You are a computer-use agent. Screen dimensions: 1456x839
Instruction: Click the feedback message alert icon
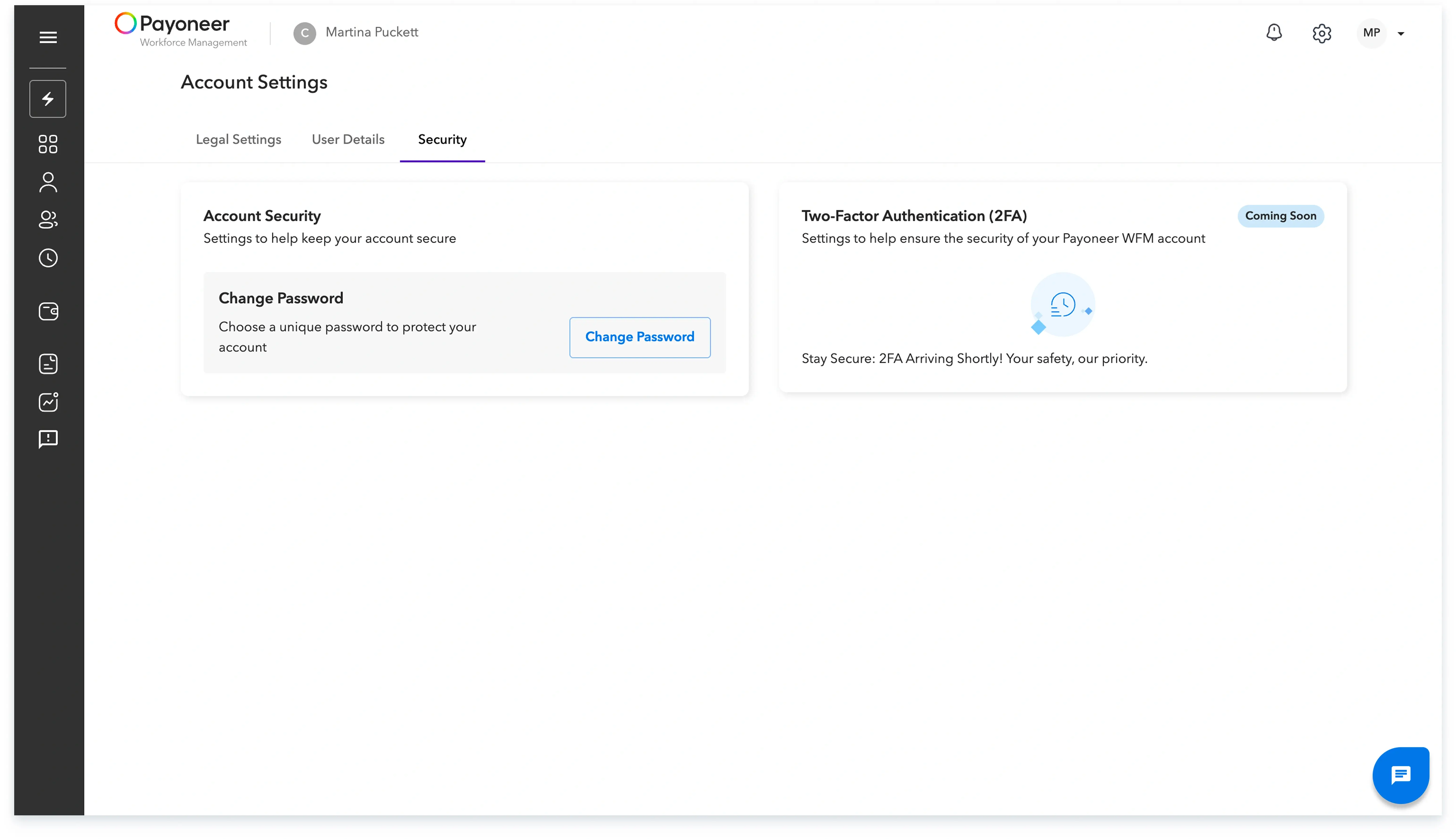coord(48,439)
